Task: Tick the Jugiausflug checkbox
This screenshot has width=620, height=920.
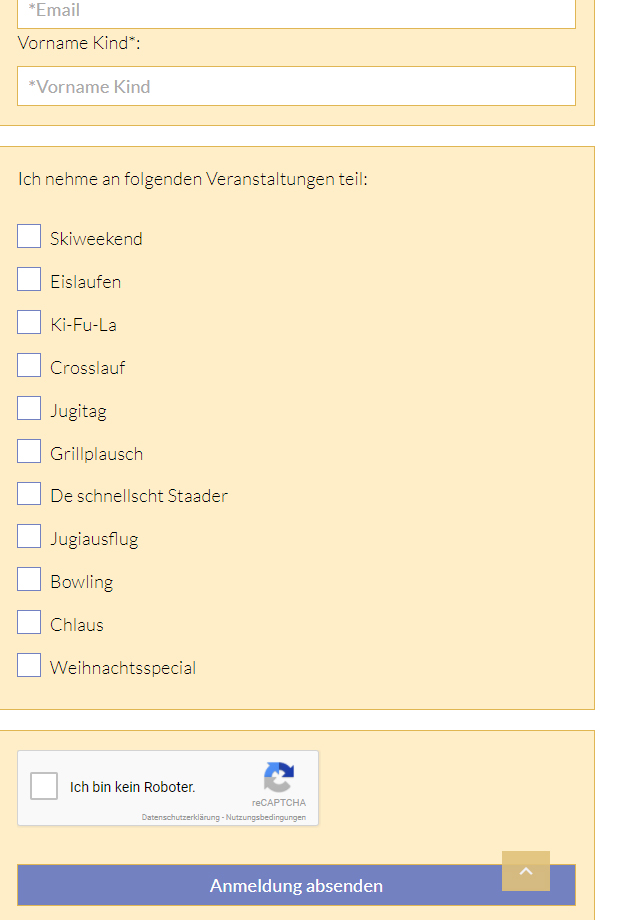Action: click(x=29, y=536)
